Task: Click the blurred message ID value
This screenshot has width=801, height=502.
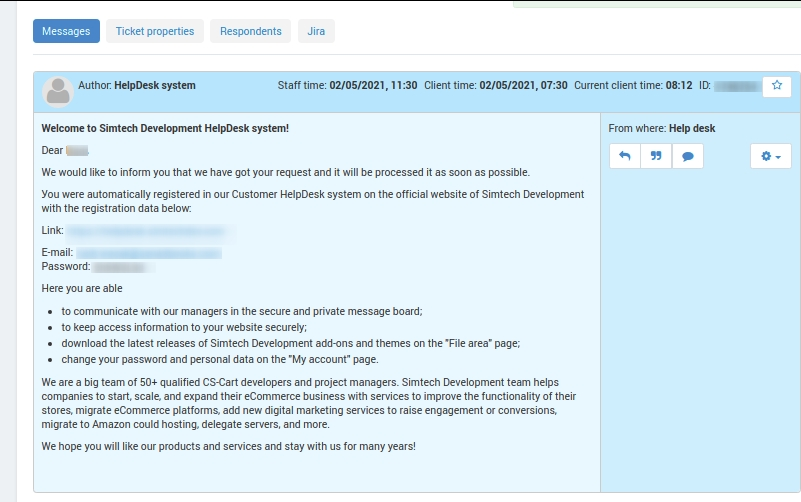Action: 736,86
